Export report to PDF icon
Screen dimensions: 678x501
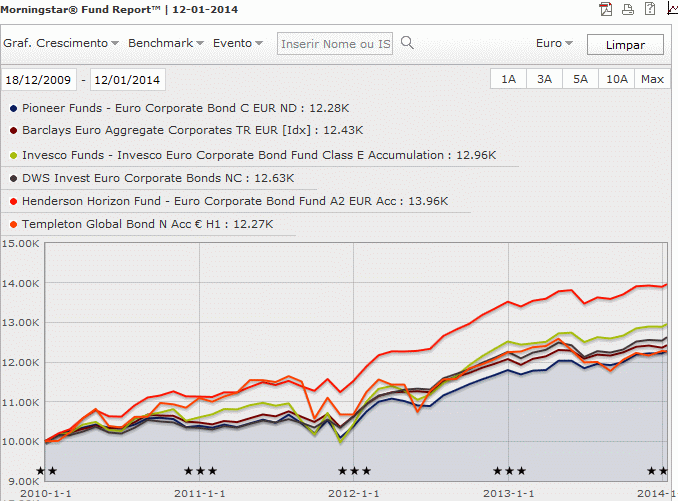(606, 9)
